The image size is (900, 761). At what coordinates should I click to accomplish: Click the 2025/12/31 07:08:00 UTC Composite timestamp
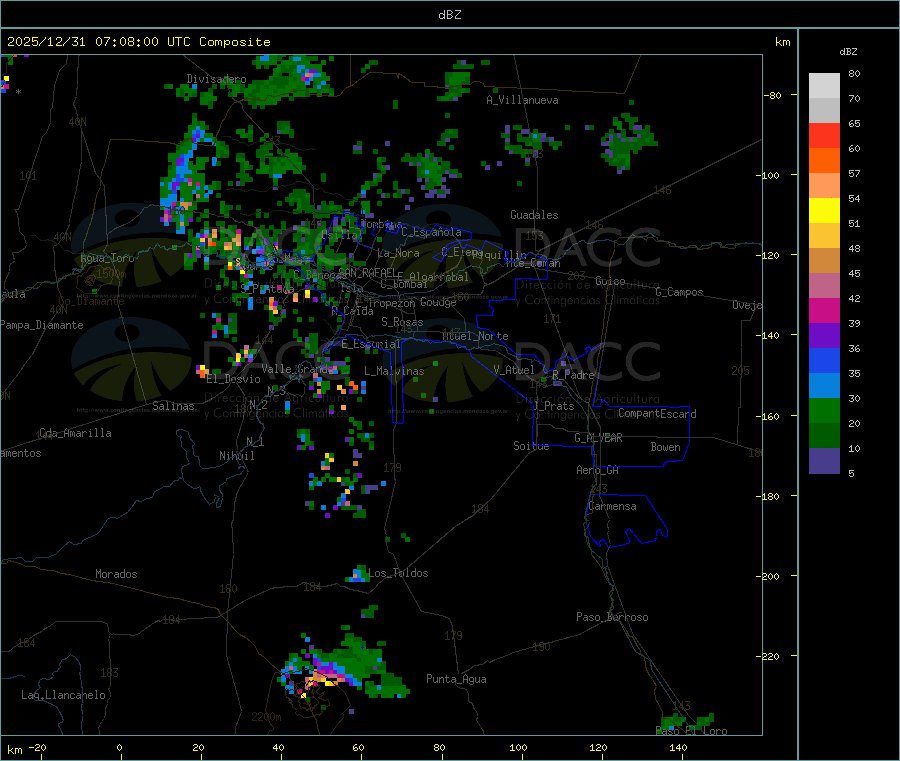pyautogui.click(x=139, y=42)
